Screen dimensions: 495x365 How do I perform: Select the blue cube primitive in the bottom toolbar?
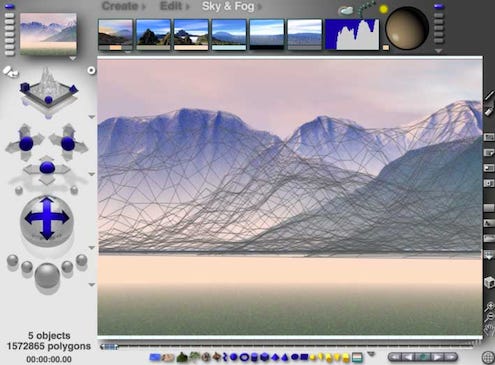tap(264, 357)
